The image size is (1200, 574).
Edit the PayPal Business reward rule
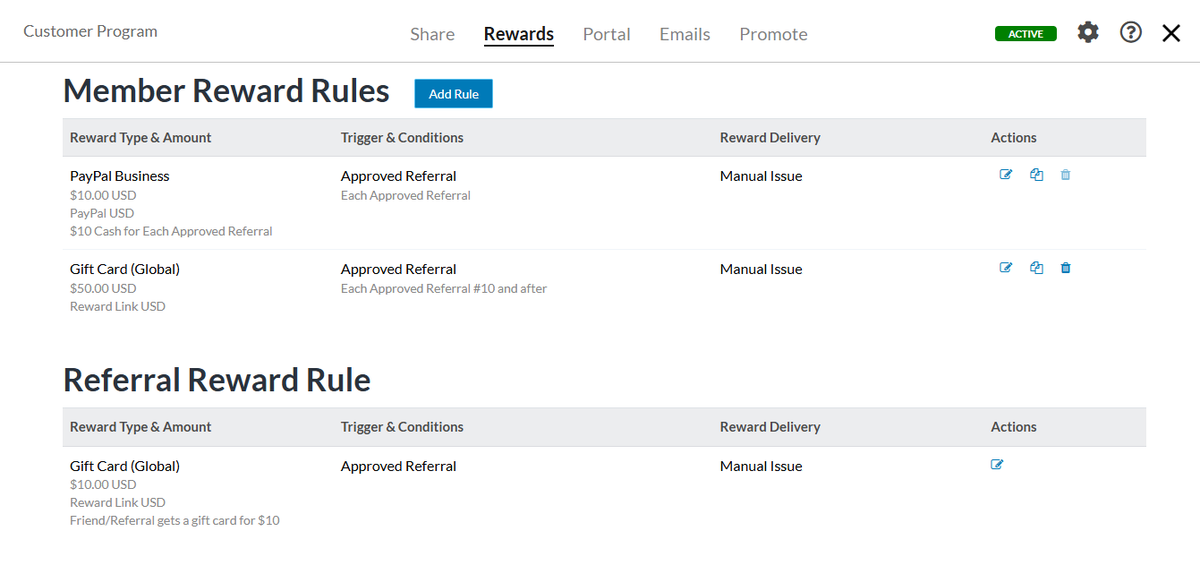1006,175
